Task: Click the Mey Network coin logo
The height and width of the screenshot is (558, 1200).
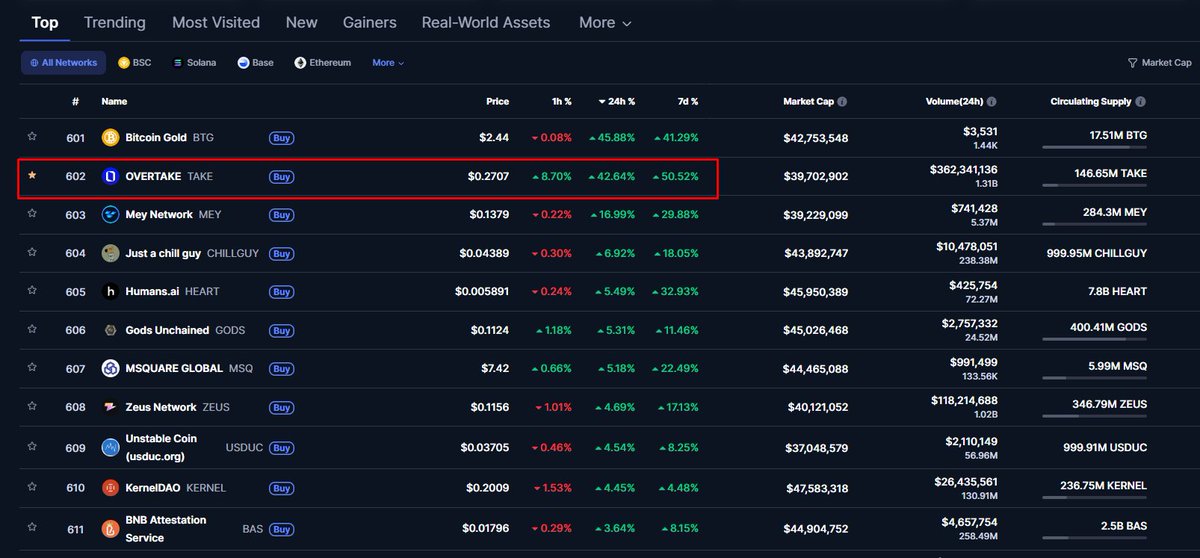Action: 110,215
